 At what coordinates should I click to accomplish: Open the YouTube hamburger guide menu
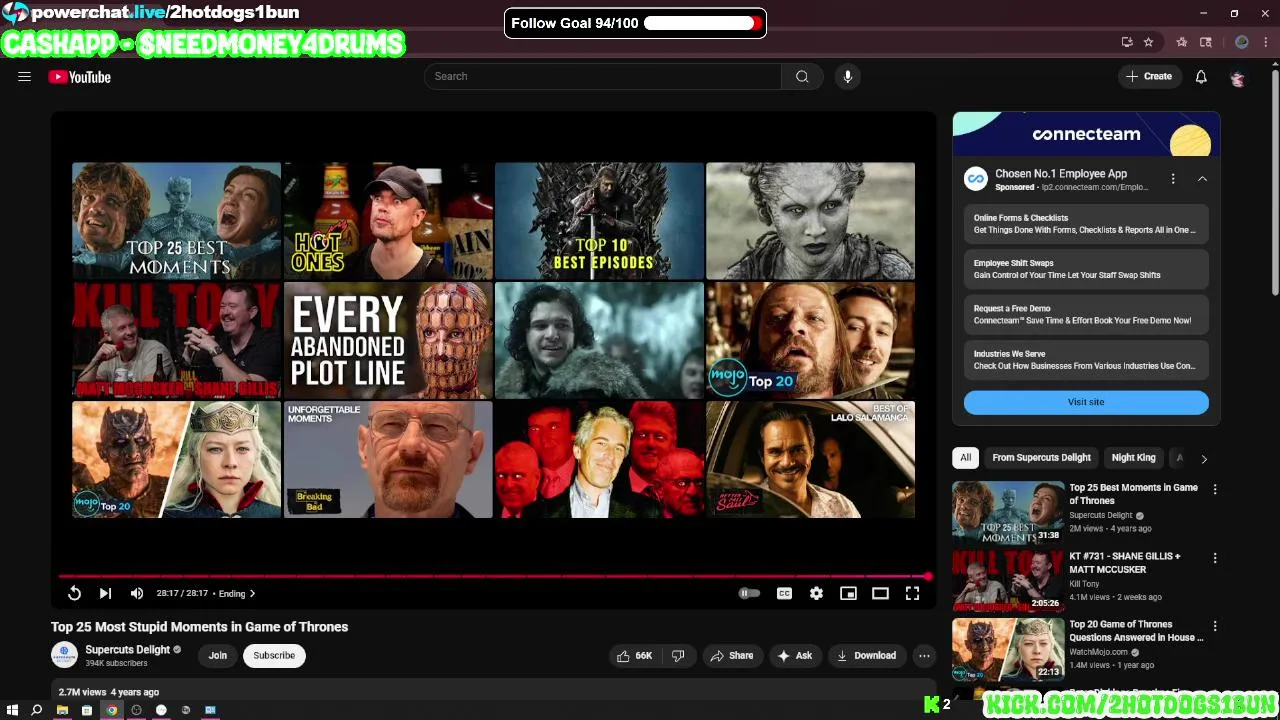click(x=24, y=77)
